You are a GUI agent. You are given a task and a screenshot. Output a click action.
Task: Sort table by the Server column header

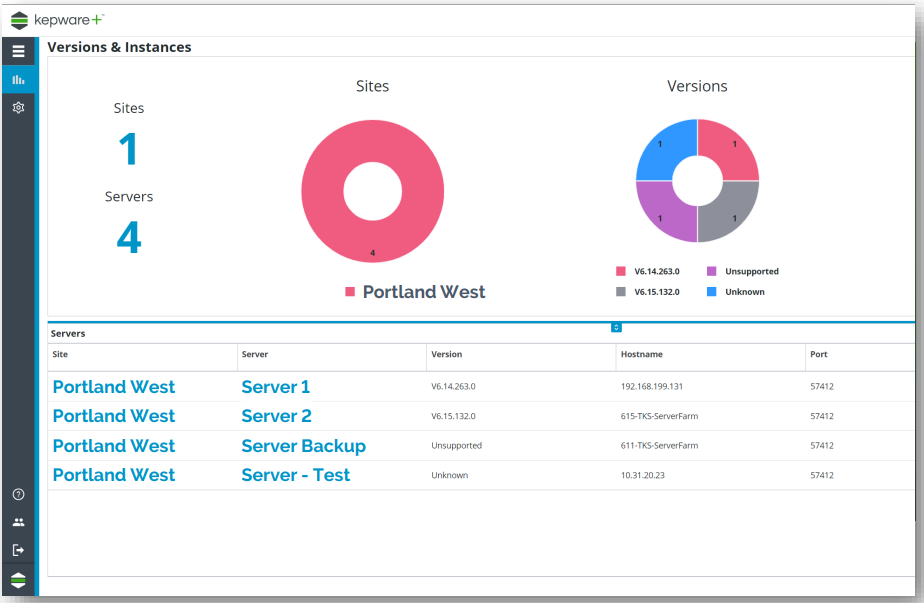click(254, 354)
